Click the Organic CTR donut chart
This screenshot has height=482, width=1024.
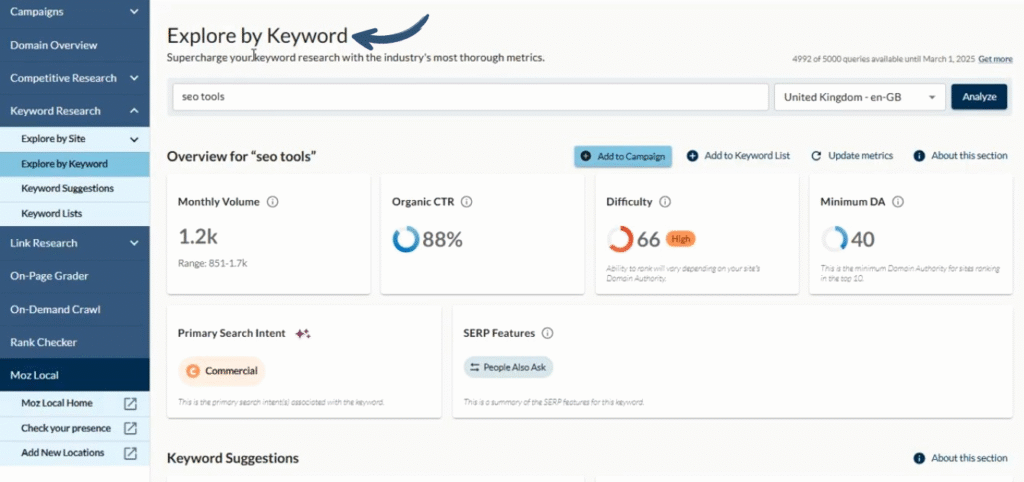(406, 240)
